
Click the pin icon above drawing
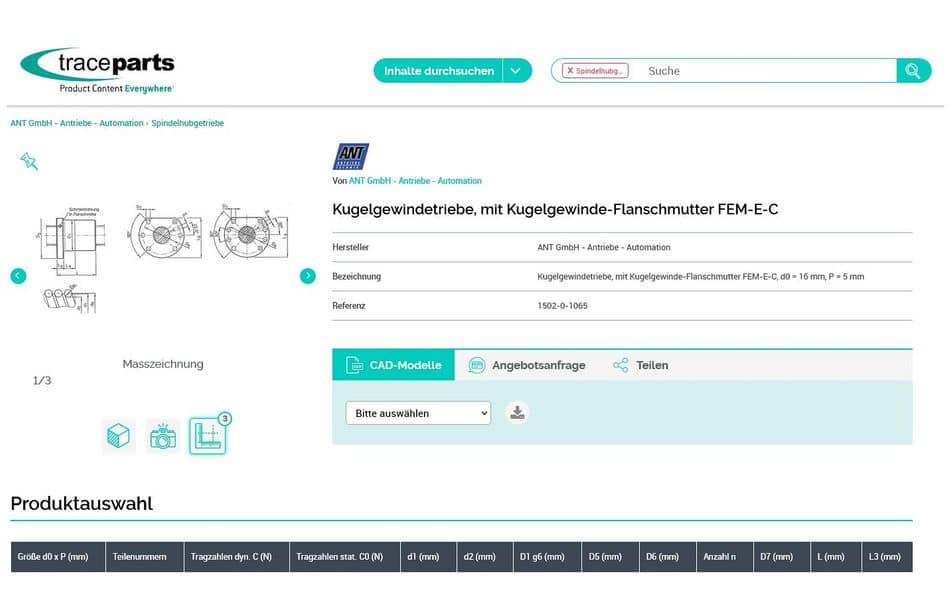pos(28,161)
